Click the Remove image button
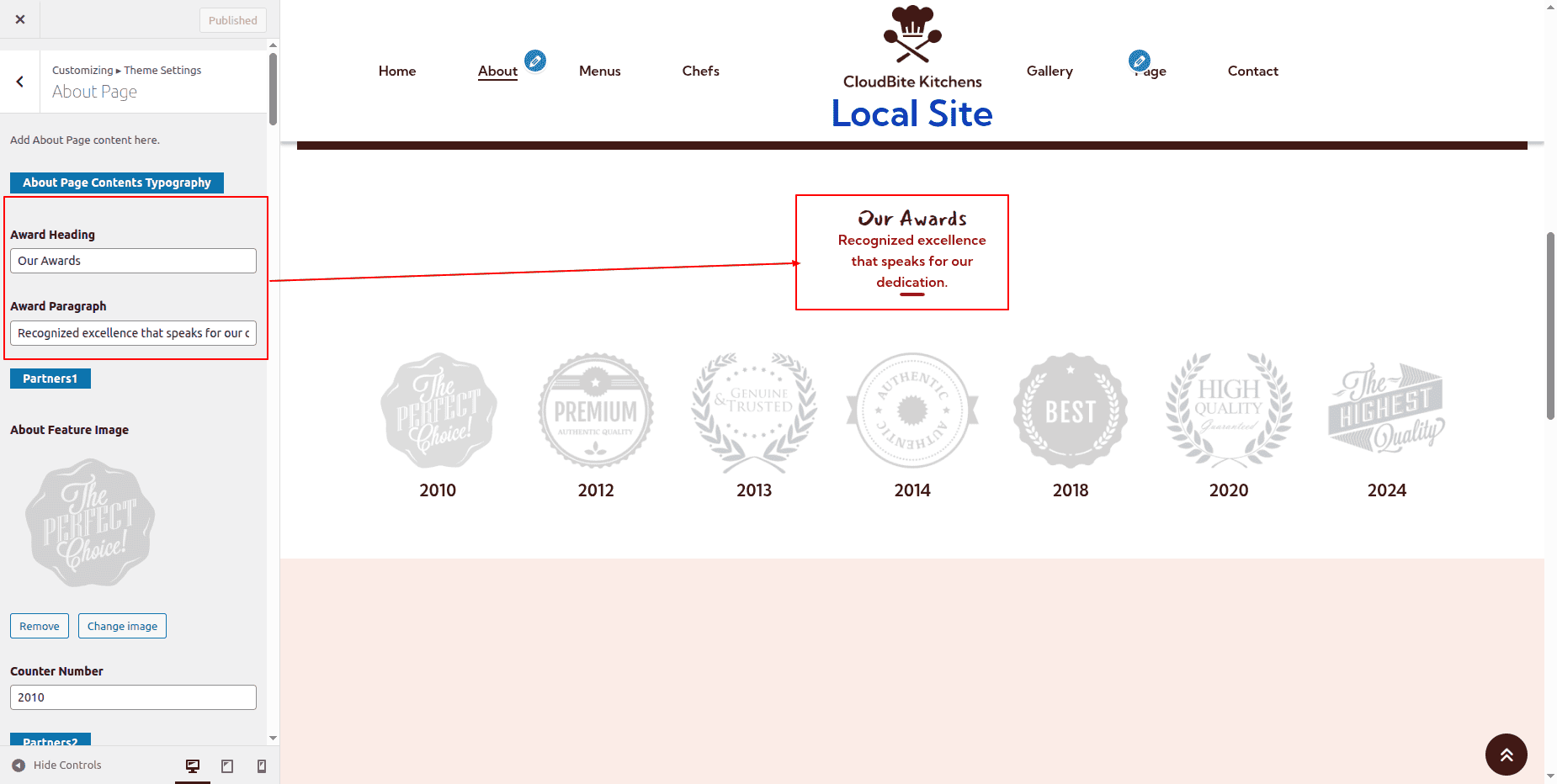Screen dimensions: 1557x784 [40, 626]
